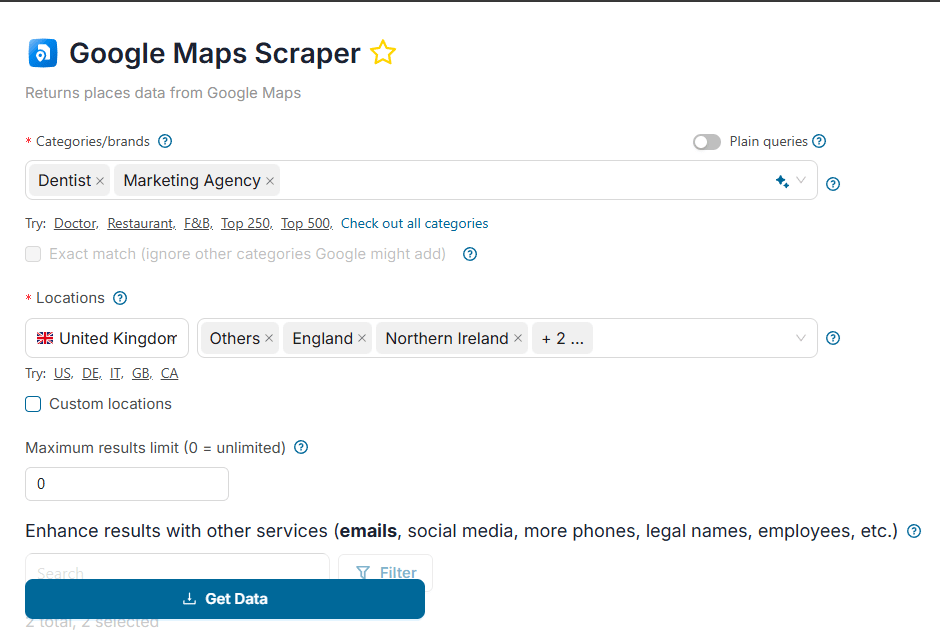Select the IT location suggestion
The height and width of the screenshot is (641, 940).
click(116, 374)
